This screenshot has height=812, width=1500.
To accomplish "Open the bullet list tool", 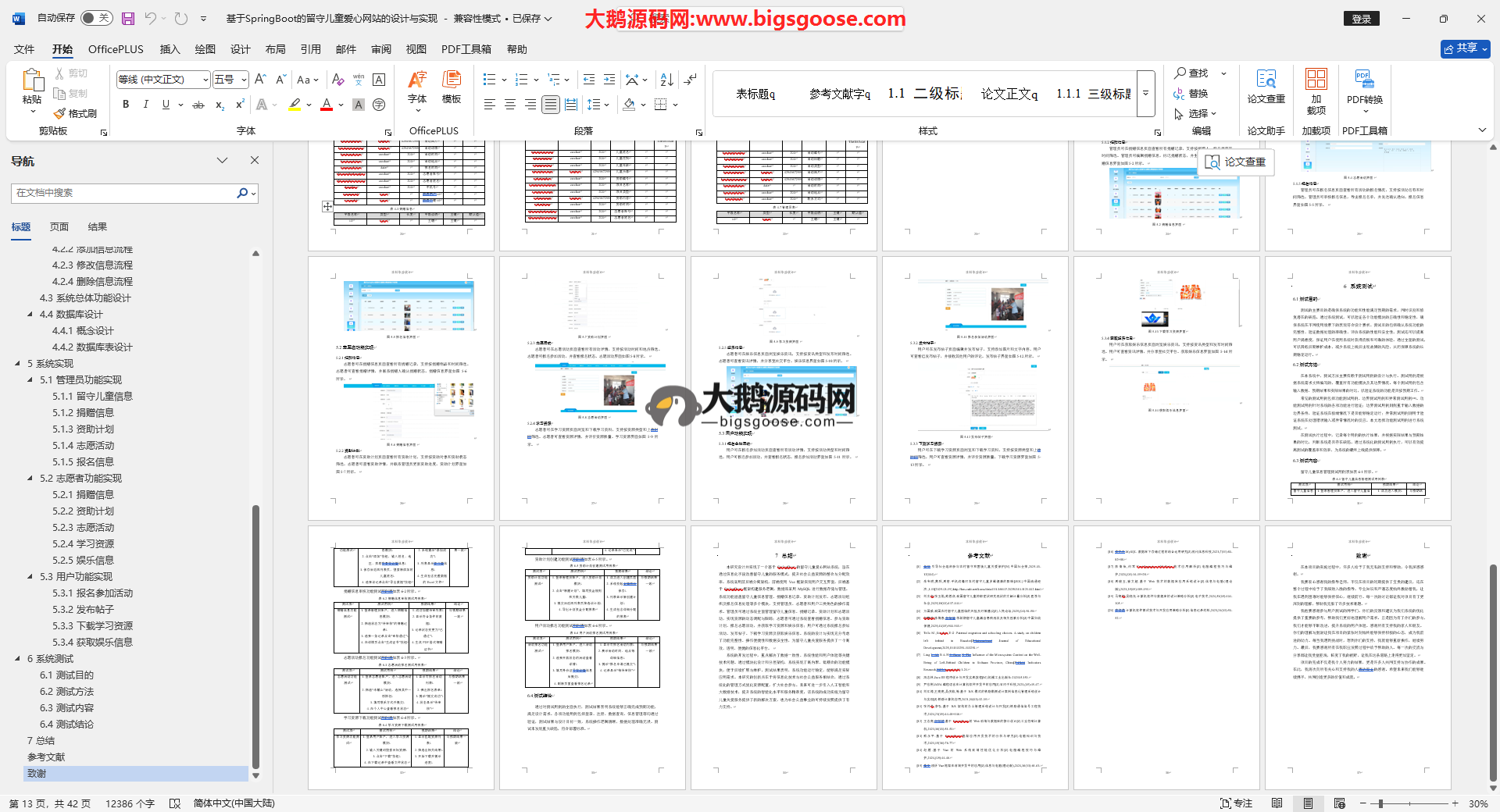I will [x=490, y=80].
